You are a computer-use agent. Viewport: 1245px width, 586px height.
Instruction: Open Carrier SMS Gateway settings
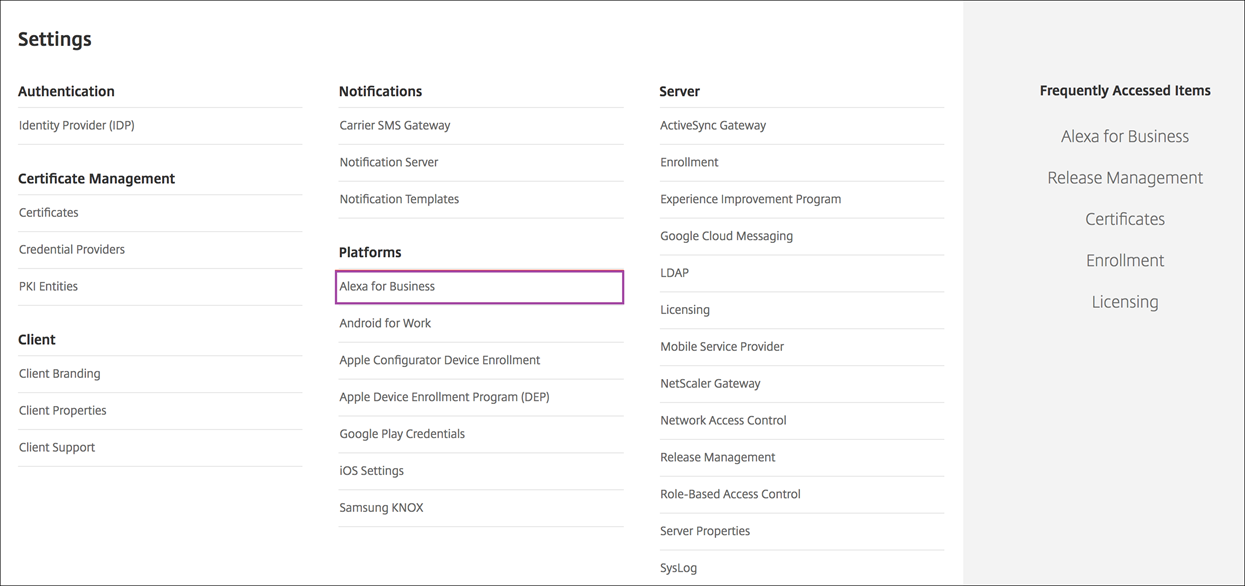tap(395, 126)
